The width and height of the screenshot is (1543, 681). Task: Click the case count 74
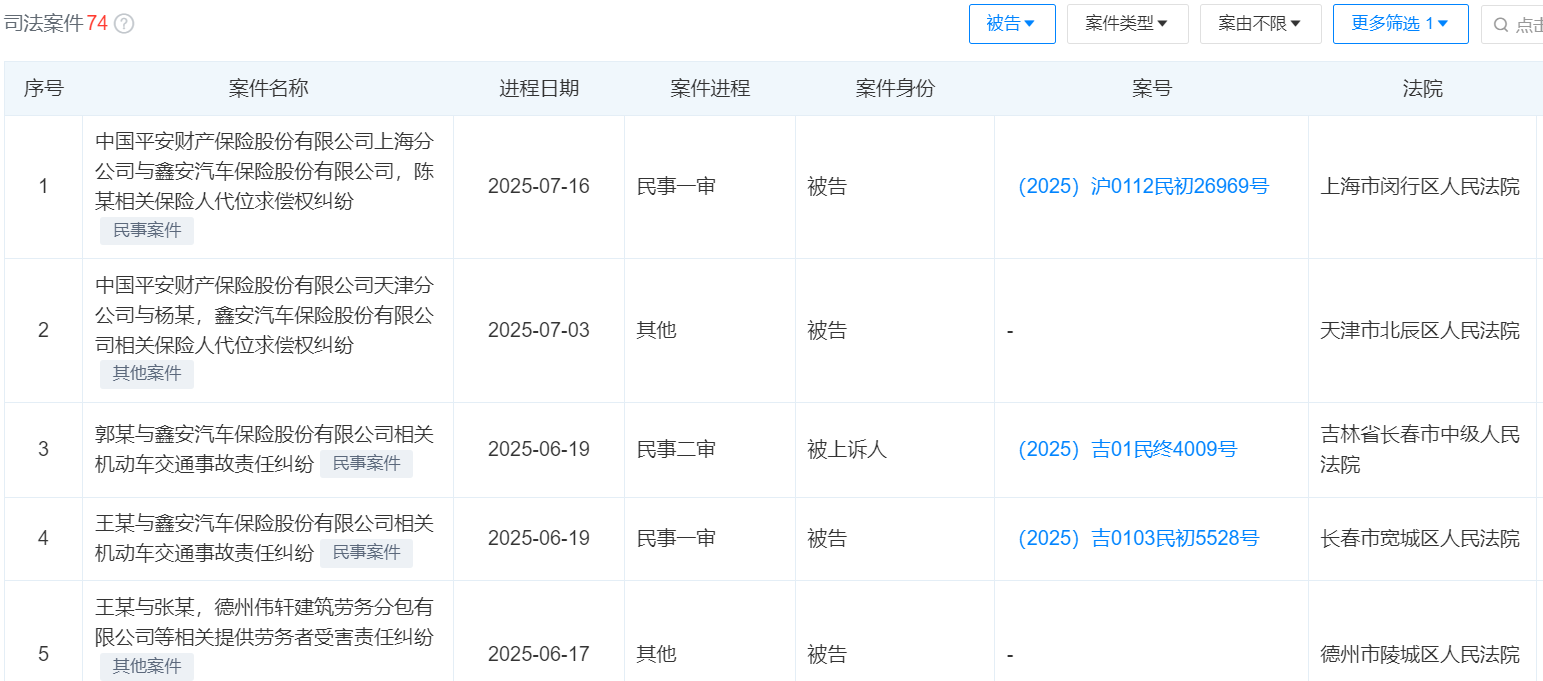[97, 24]
